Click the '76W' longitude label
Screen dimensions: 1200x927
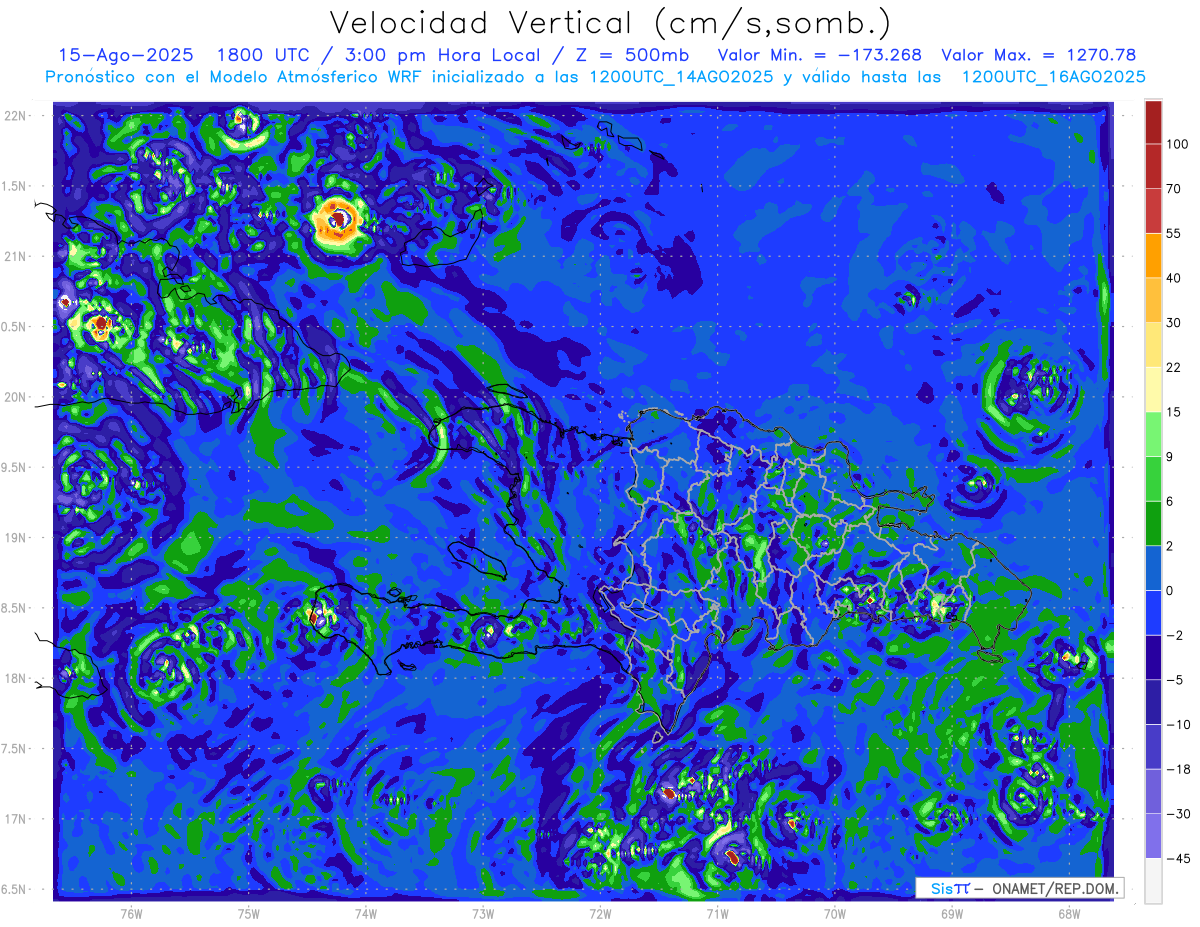[x=131, y=913]
